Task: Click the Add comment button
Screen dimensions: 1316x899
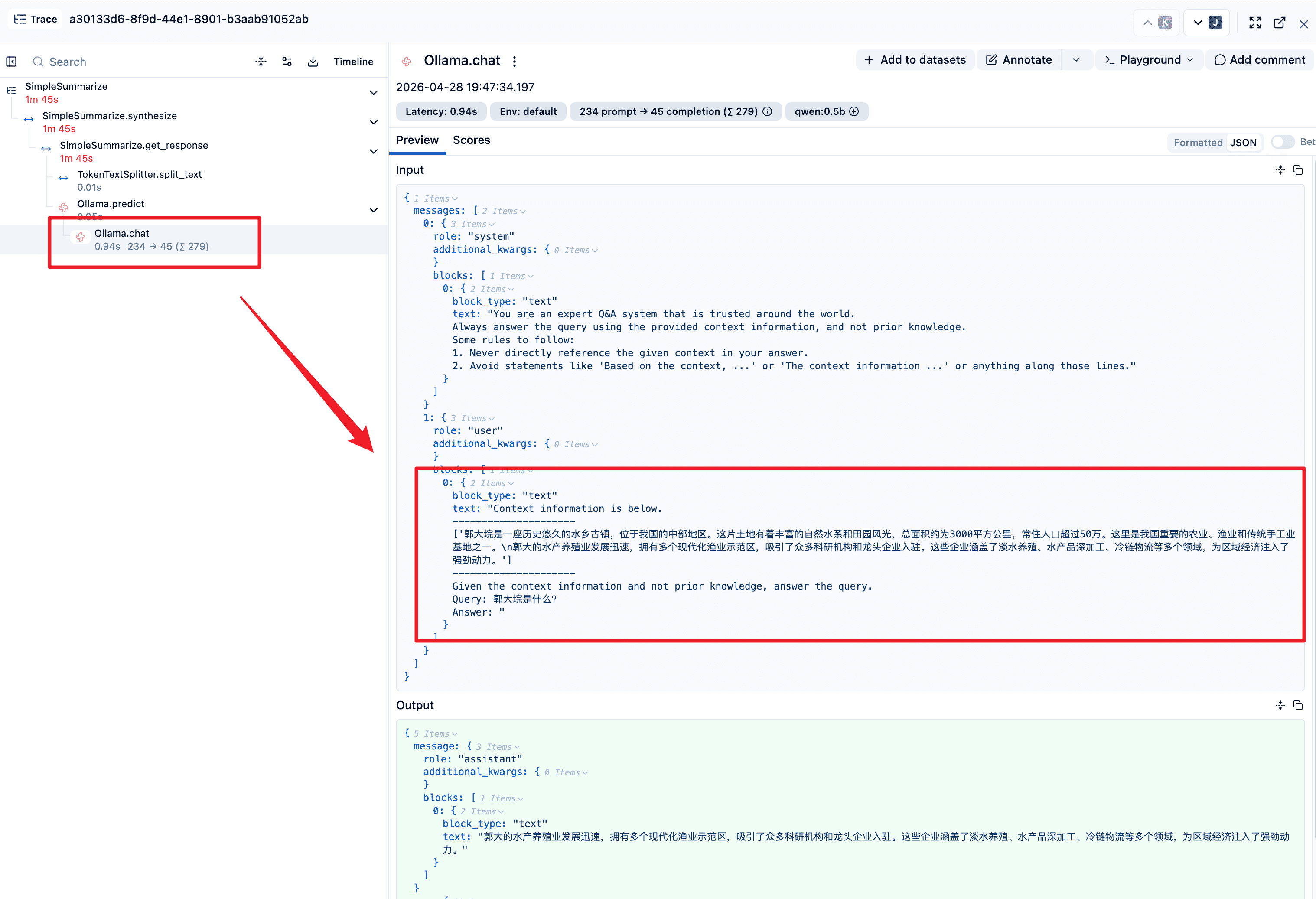Action: 1259,60
